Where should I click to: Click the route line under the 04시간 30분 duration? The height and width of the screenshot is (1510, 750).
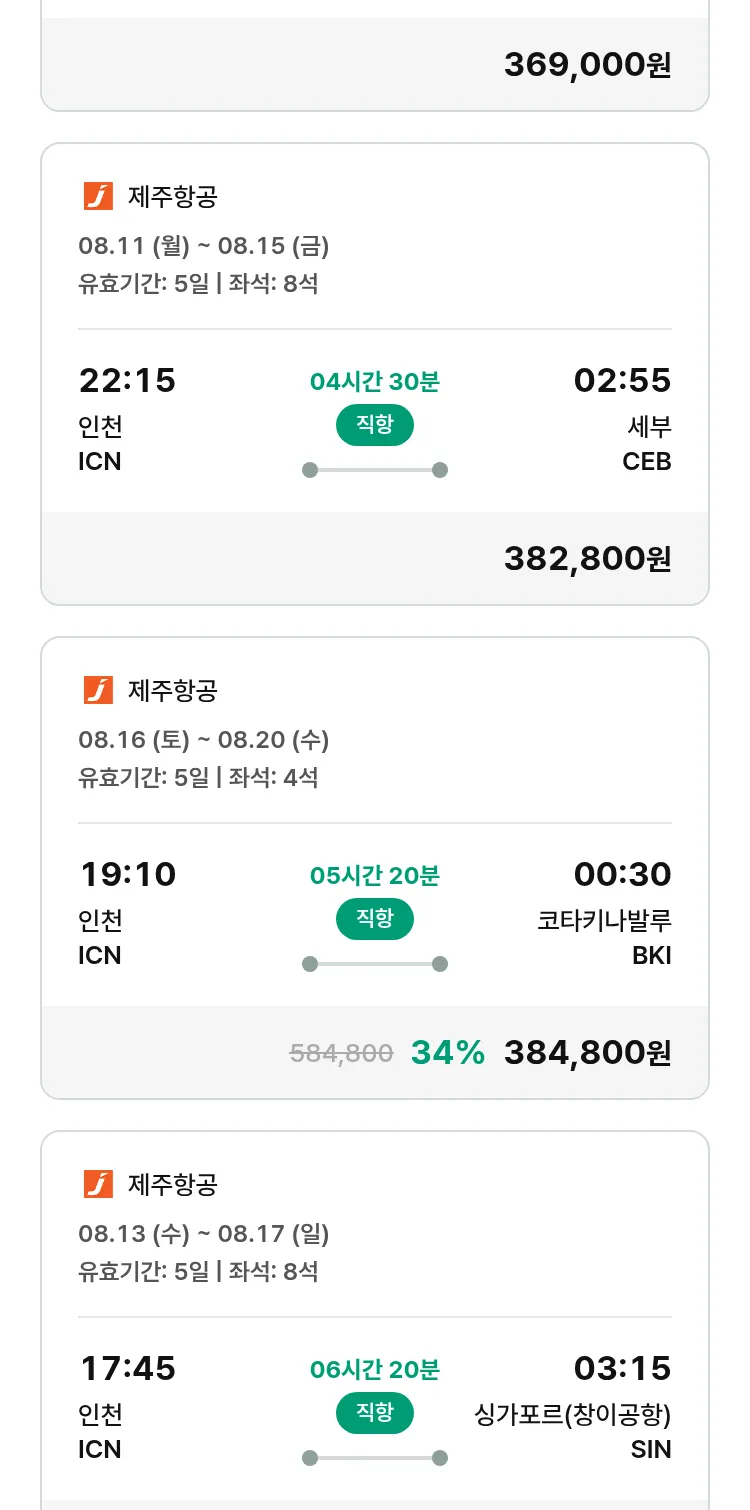click(x=374, y=470)
